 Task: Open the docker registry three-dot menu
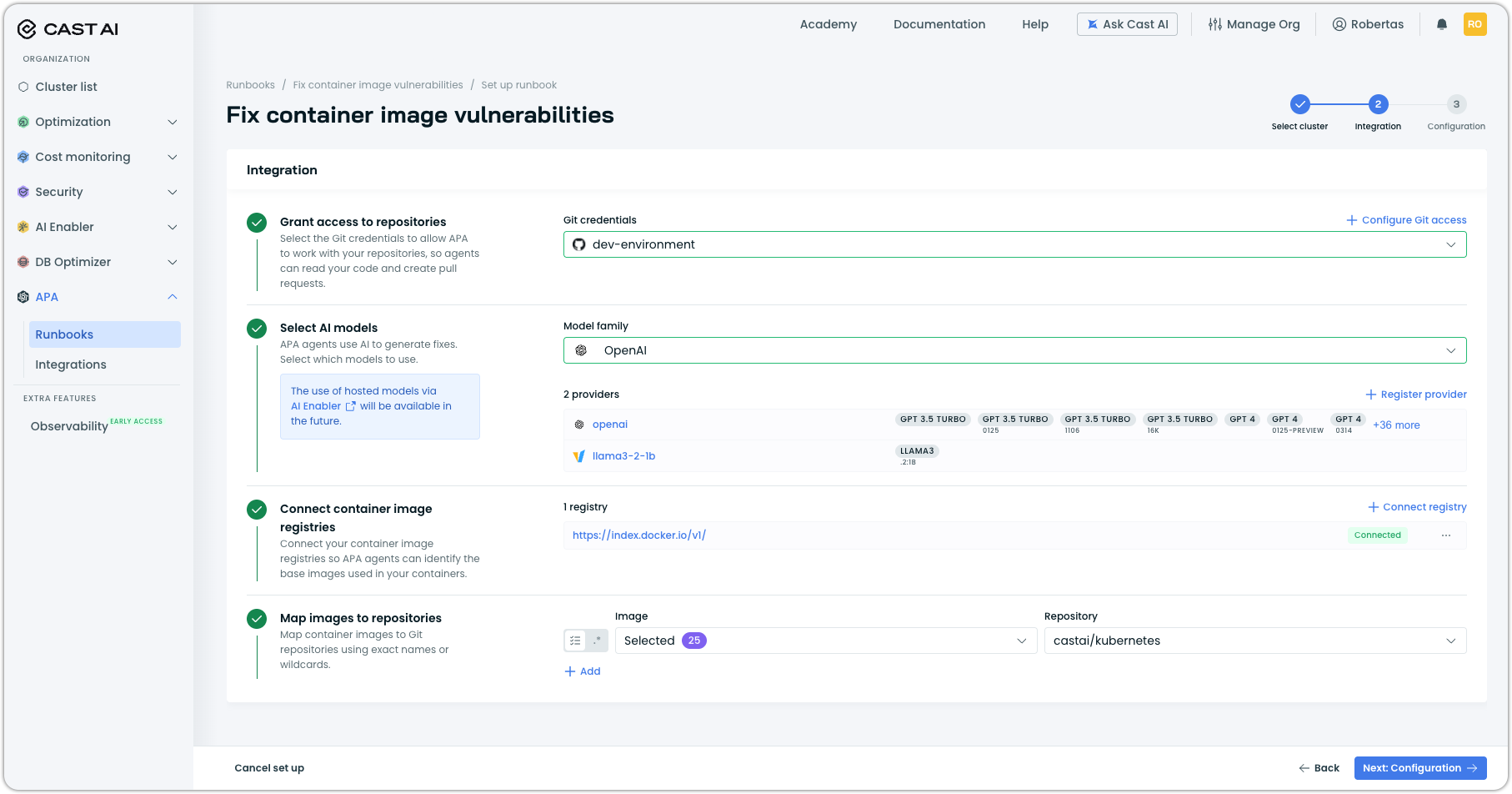click(x=1446, y=535)
